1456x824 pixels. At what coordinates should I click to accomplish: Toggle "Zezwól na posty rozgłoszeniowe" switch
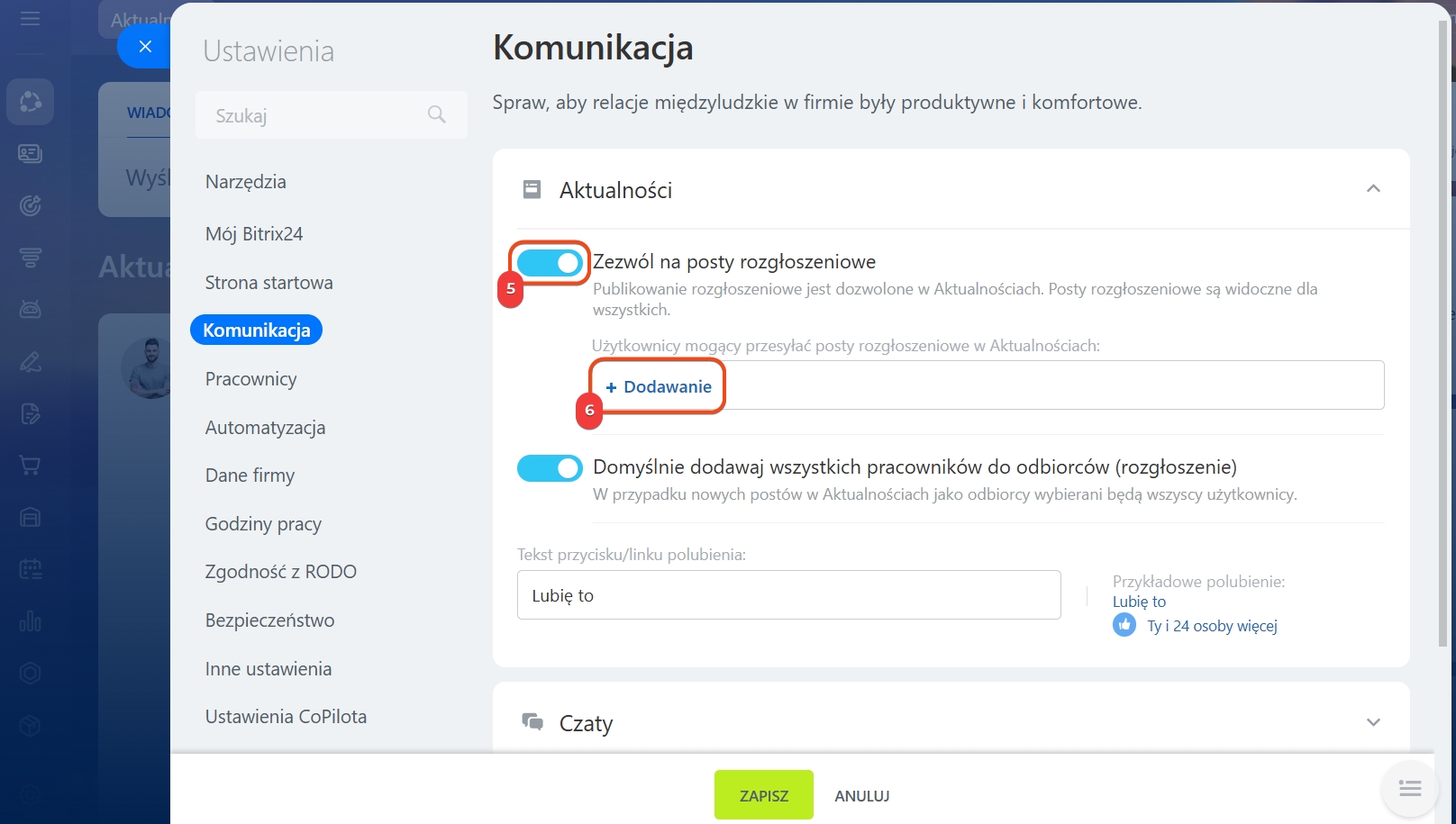point(550,263)
